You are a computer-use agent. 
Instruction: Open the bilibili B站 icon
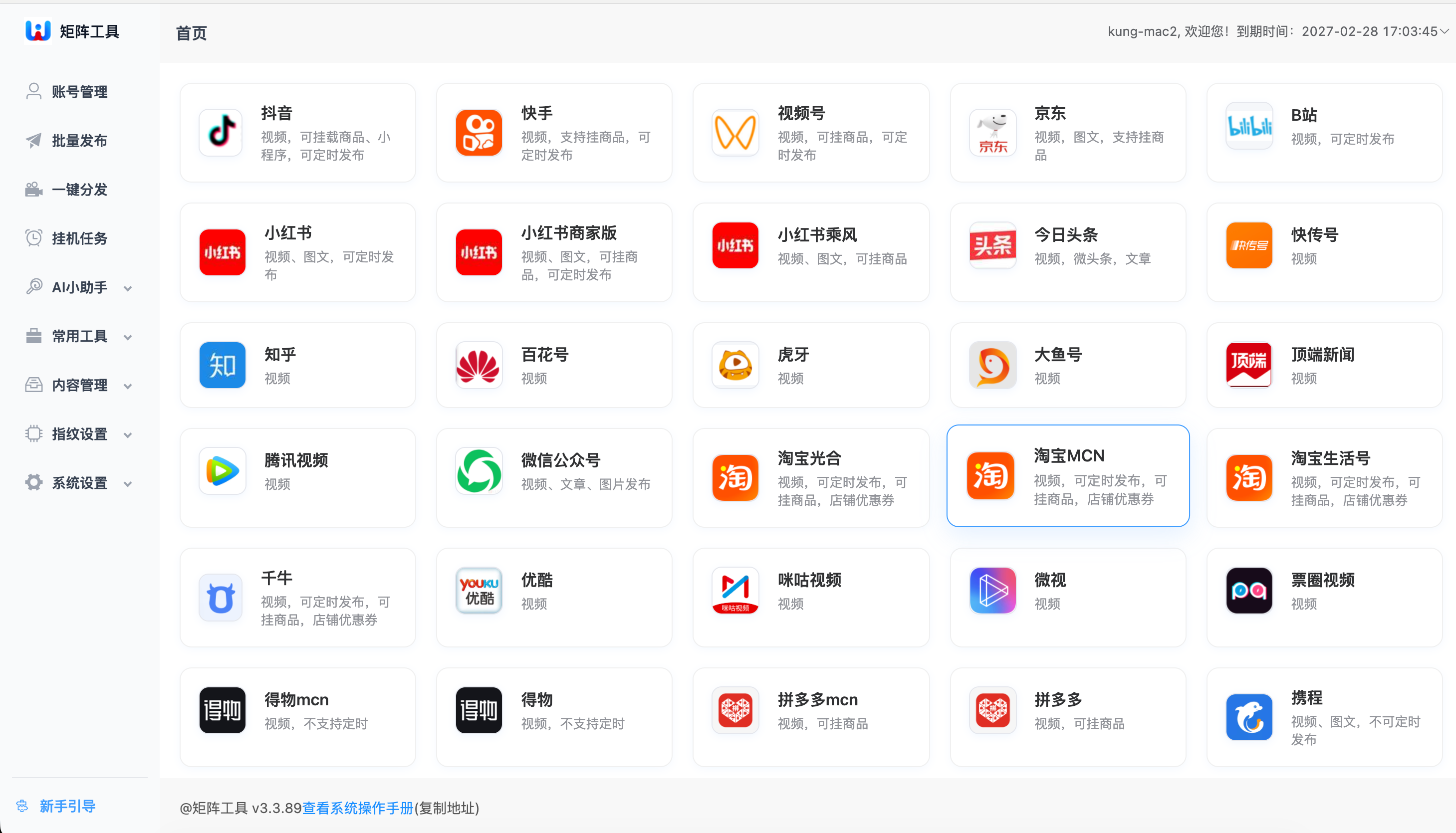[1249, 126]
